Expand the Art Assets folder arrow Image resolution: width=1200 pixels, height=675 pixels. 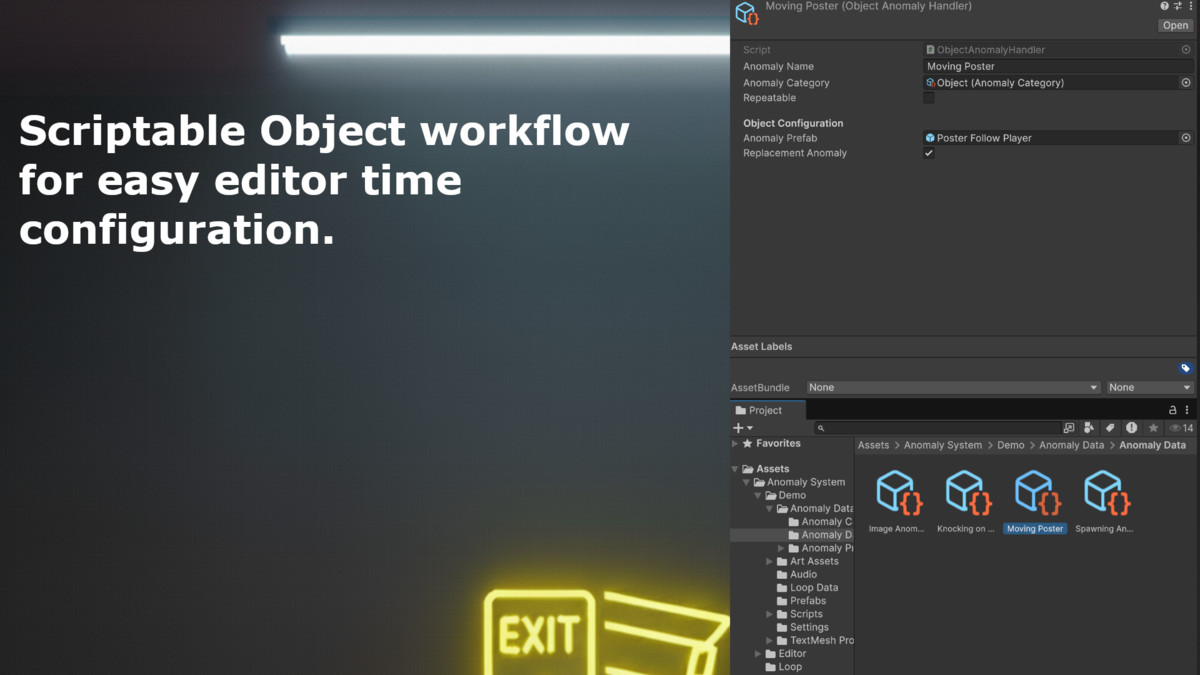click(x=769, y=561)
